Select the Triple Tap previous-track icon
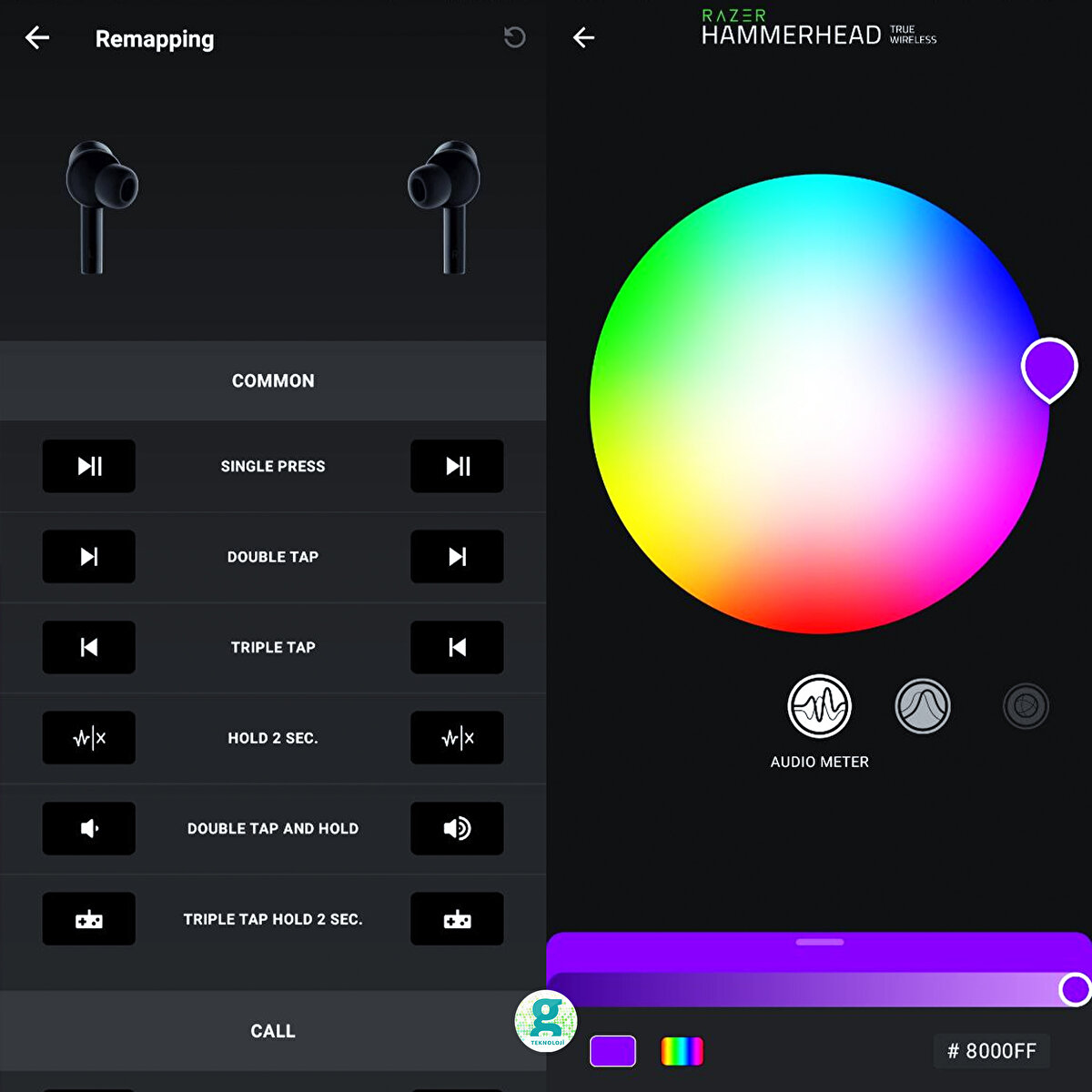Viewport: 1092px width, 1092px height. click(88, 647)
